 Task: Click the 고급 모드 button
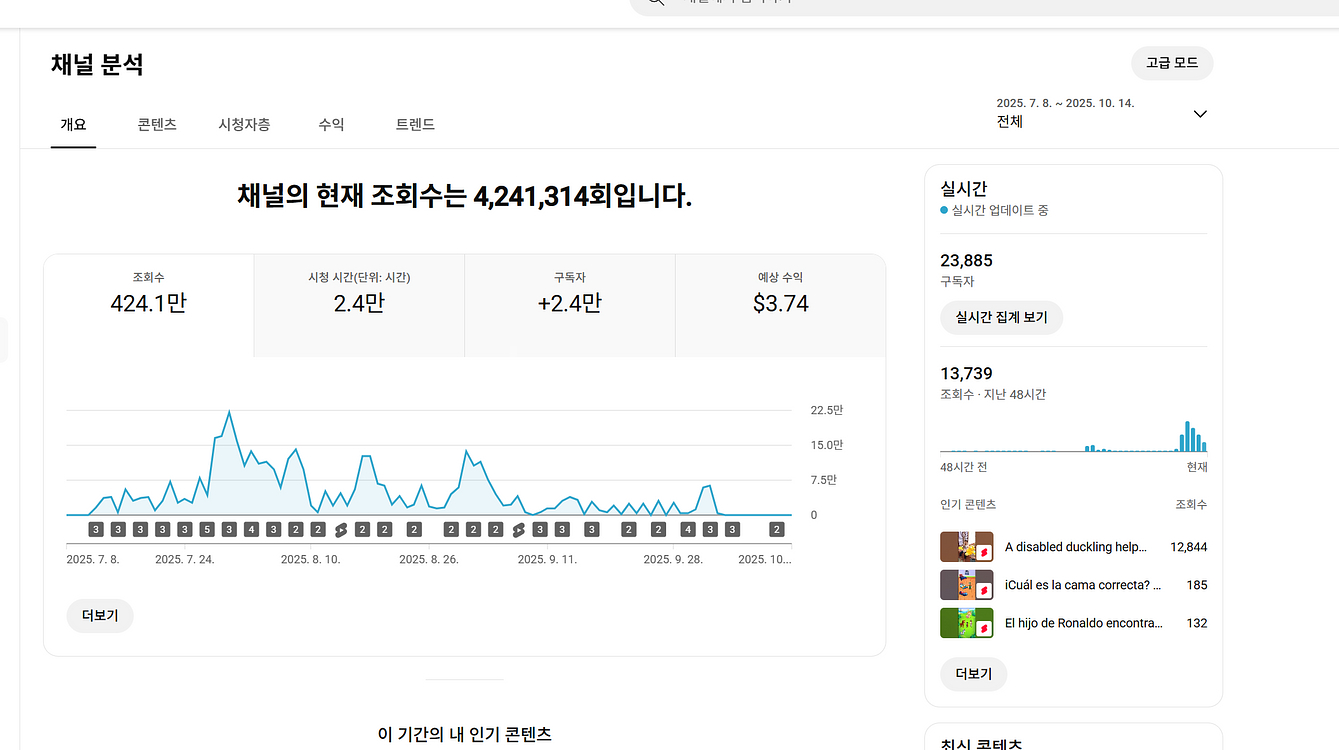tap(1171, 63)
